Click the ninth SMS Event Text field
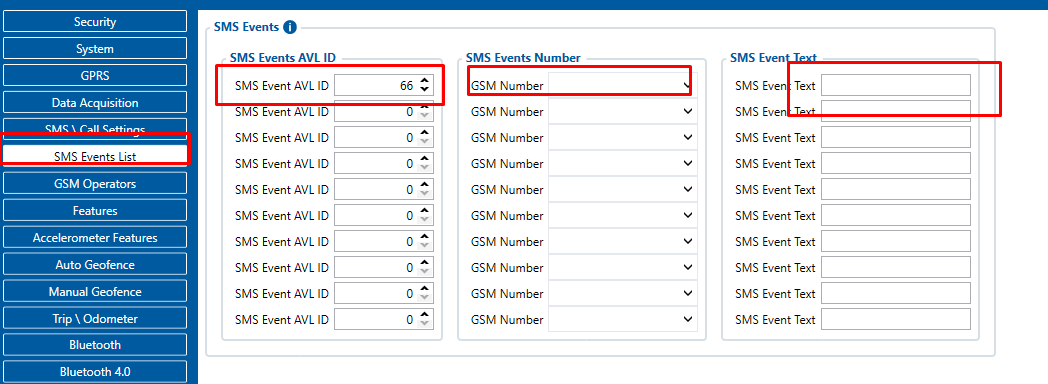This screenshot has width=1048, height=384. point(896,294)
